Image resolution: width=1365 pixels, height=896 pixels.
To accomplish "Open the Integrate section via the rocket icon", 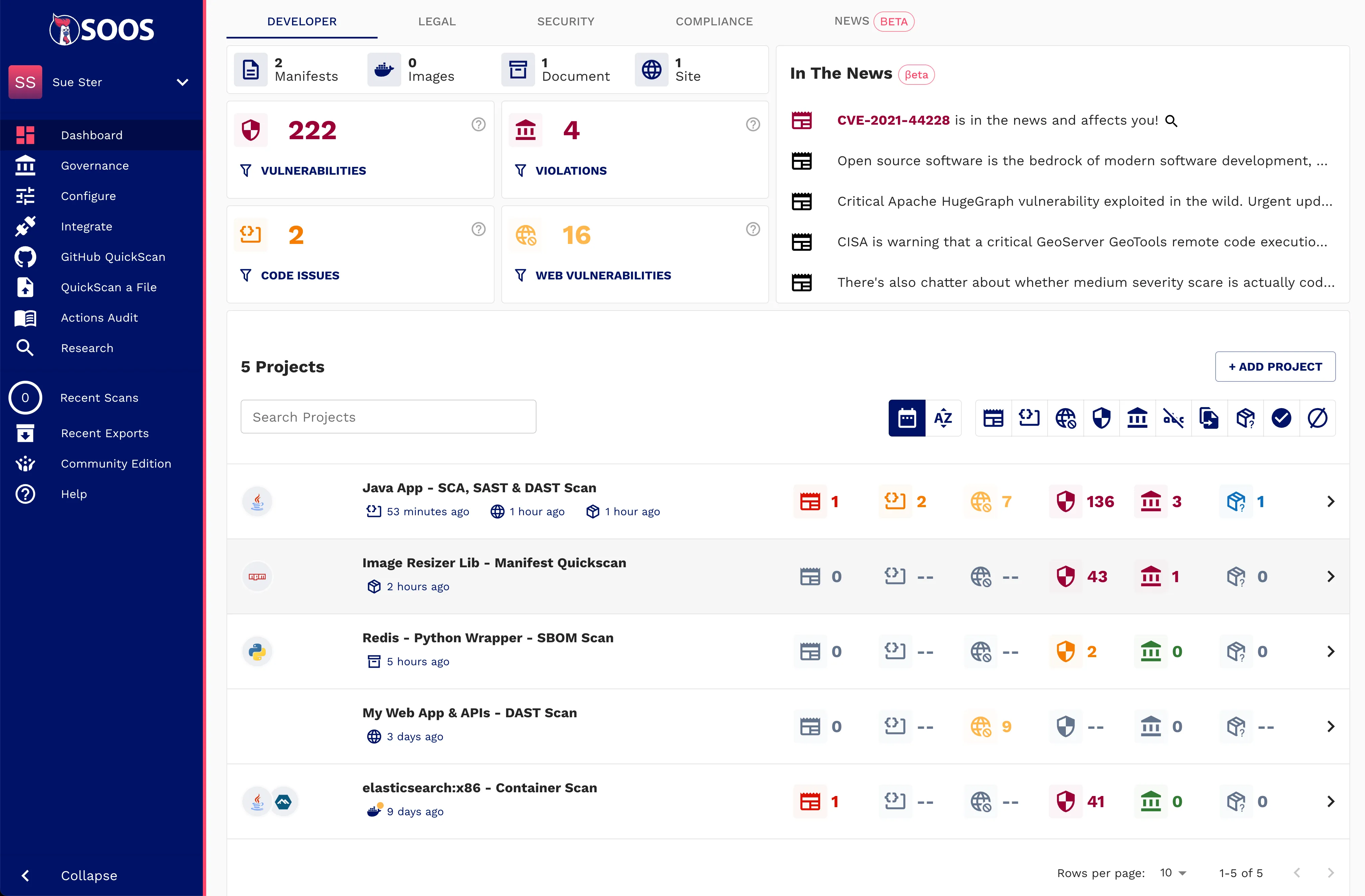I will [87, 226].
